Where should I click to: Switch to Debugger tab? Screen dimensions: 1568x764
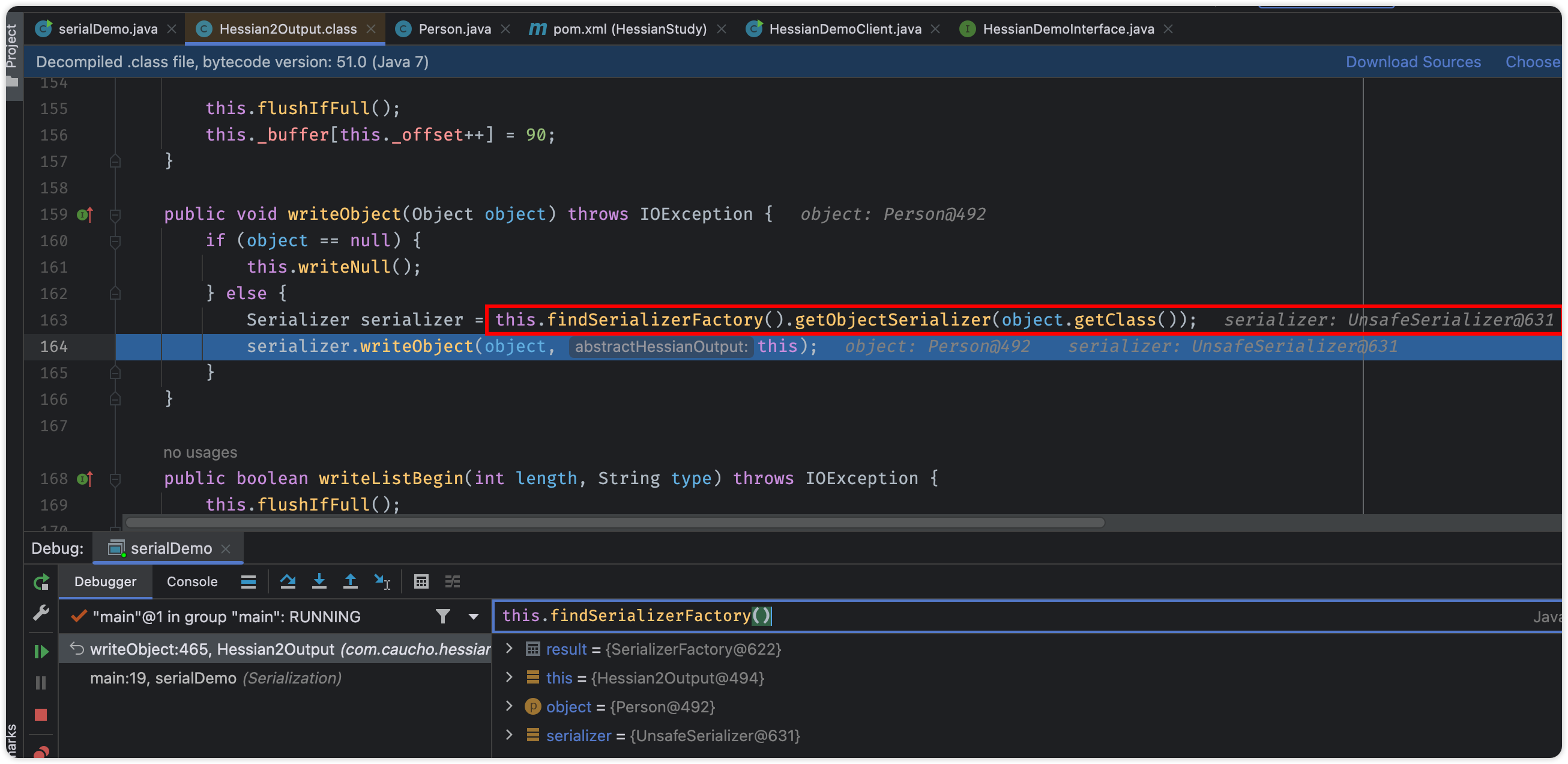pos(105,582)
